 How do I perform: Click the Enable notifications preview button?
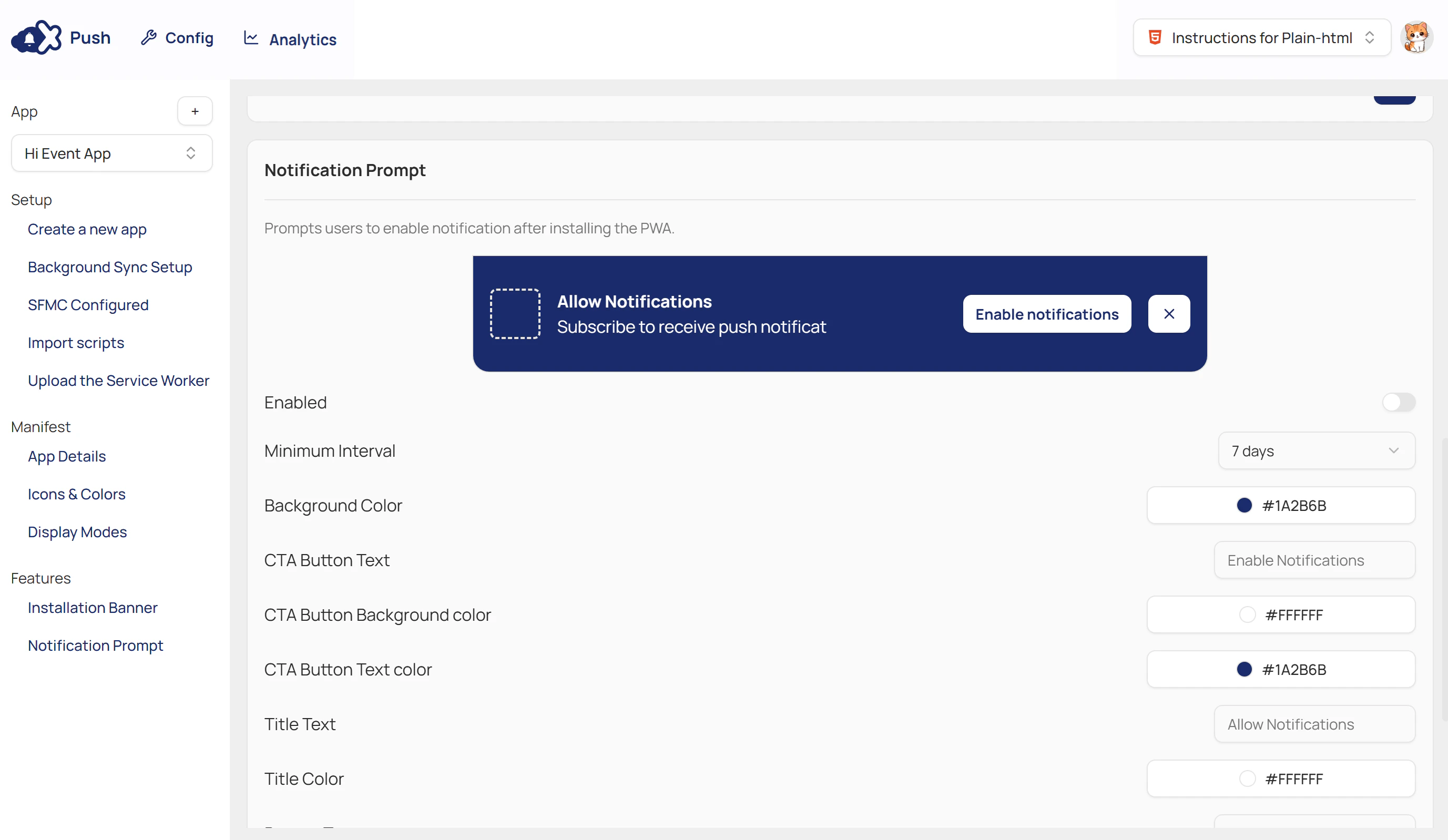pos(1047,314)
